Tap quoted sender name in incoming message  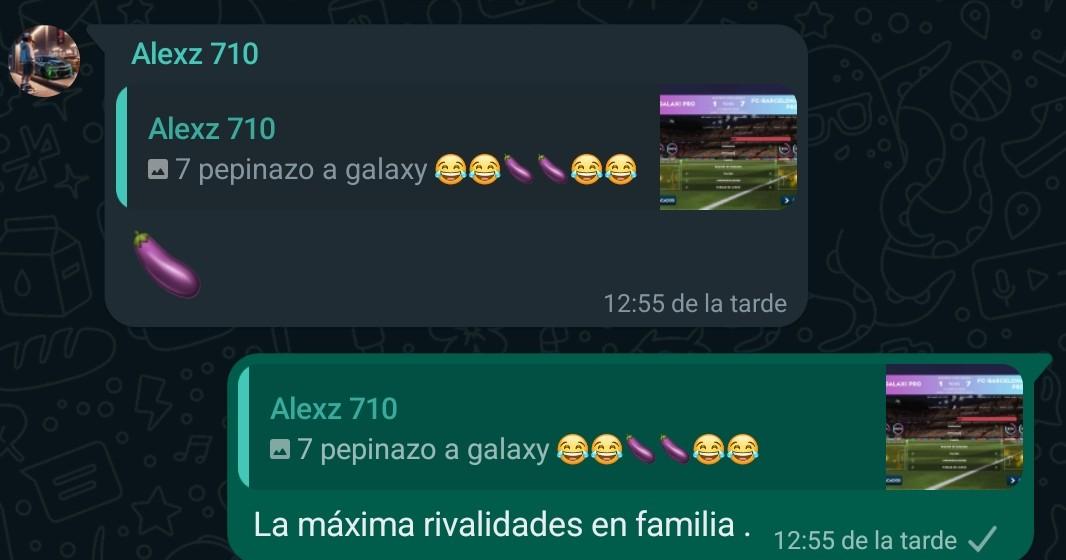point(212,128)
